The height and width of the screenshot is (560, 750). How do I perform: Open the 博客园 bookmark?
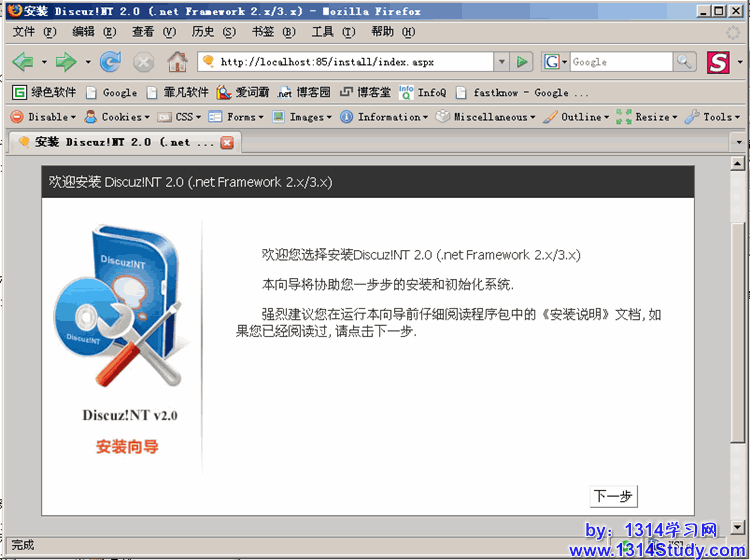306,92
